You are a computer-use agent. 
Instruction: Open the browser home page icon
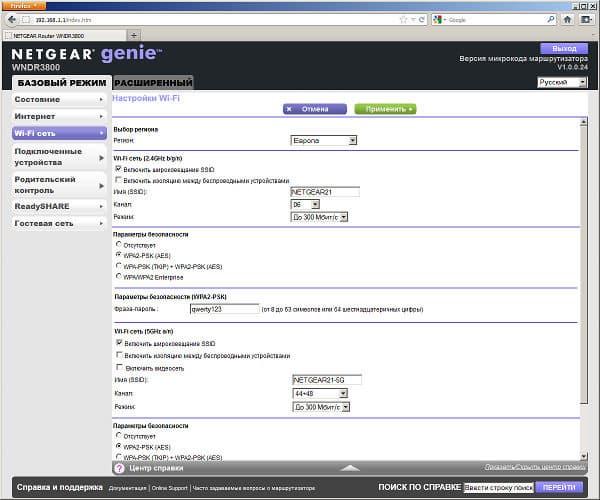click(567, 20)
